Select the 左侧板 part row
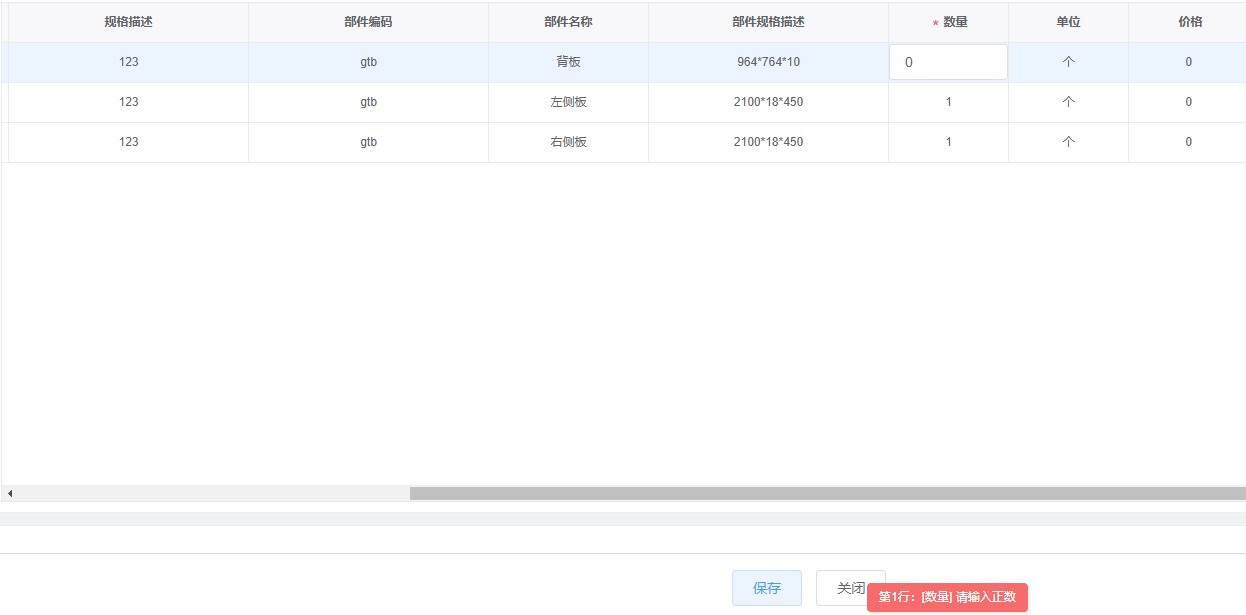 click(x=568, y=101)
